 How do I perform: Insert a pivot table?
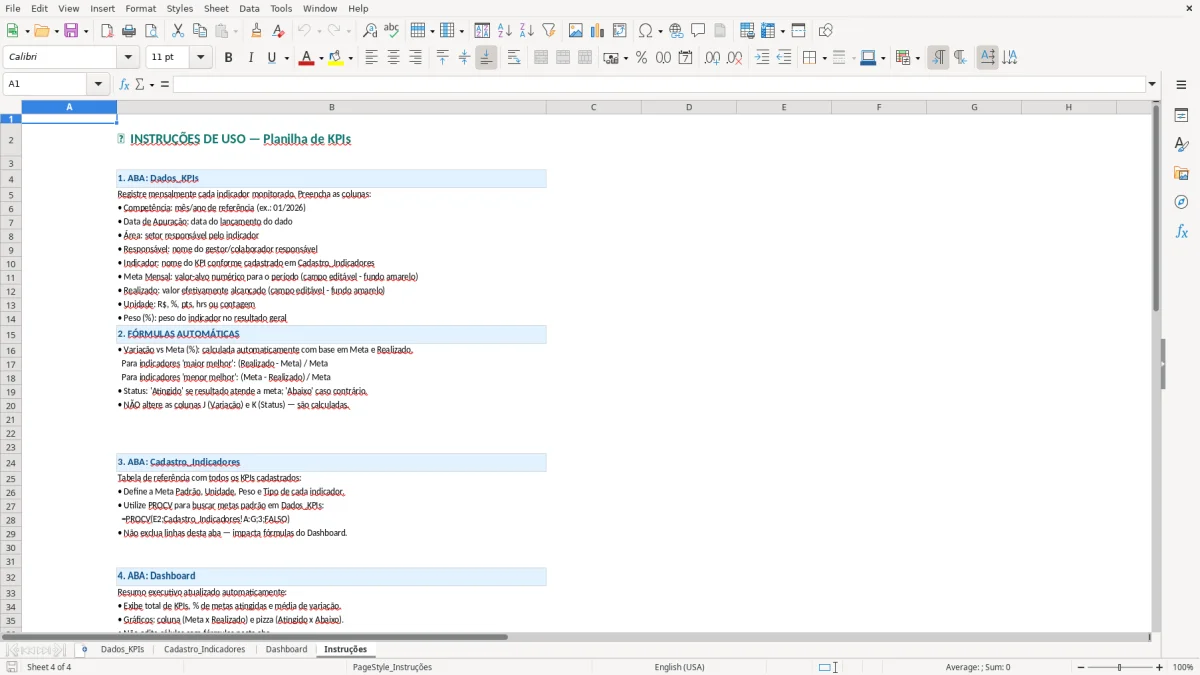tap(620, 31)
